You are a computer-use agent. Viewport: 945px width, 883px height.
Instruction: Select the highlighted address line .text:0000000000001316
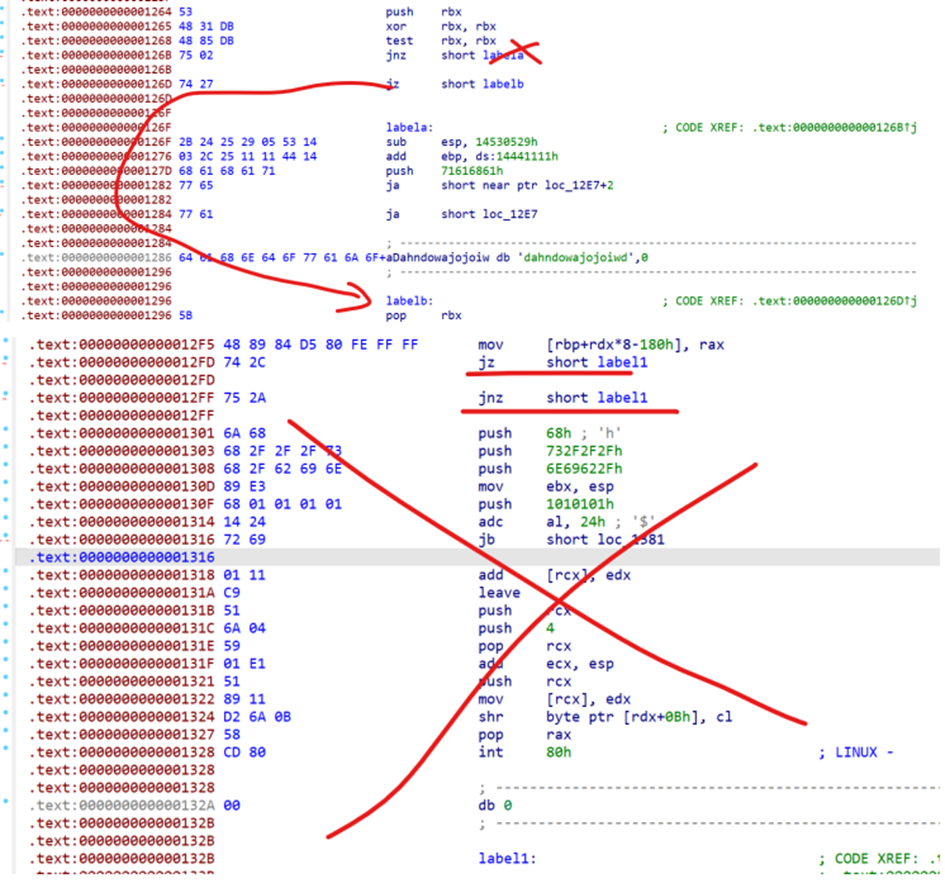[x=122, y=557]
